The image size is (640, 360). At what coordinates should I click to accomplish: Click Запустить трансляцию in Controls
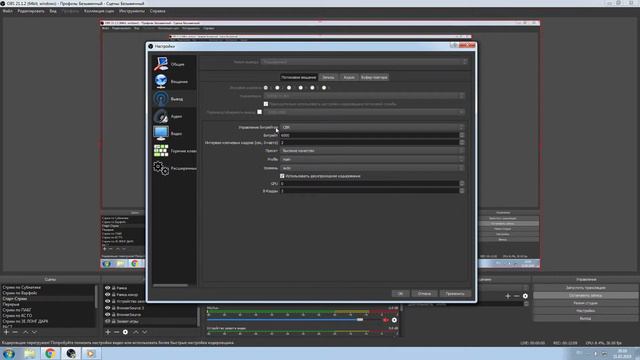point(585,288)
